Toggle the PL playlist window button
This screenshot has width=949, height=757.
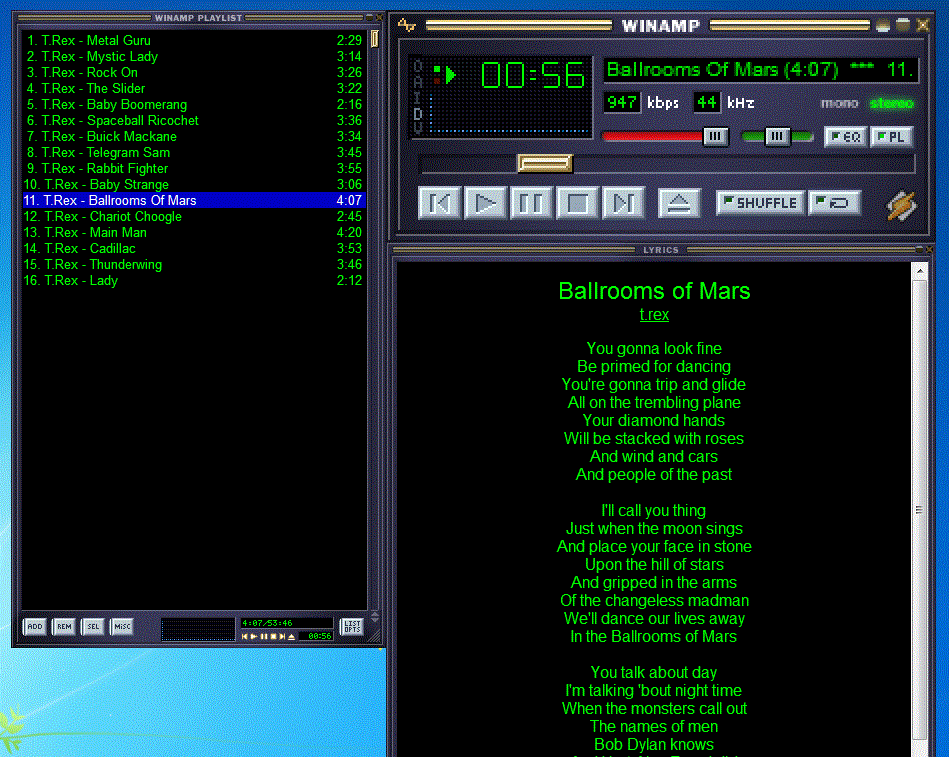click(892, 137)
